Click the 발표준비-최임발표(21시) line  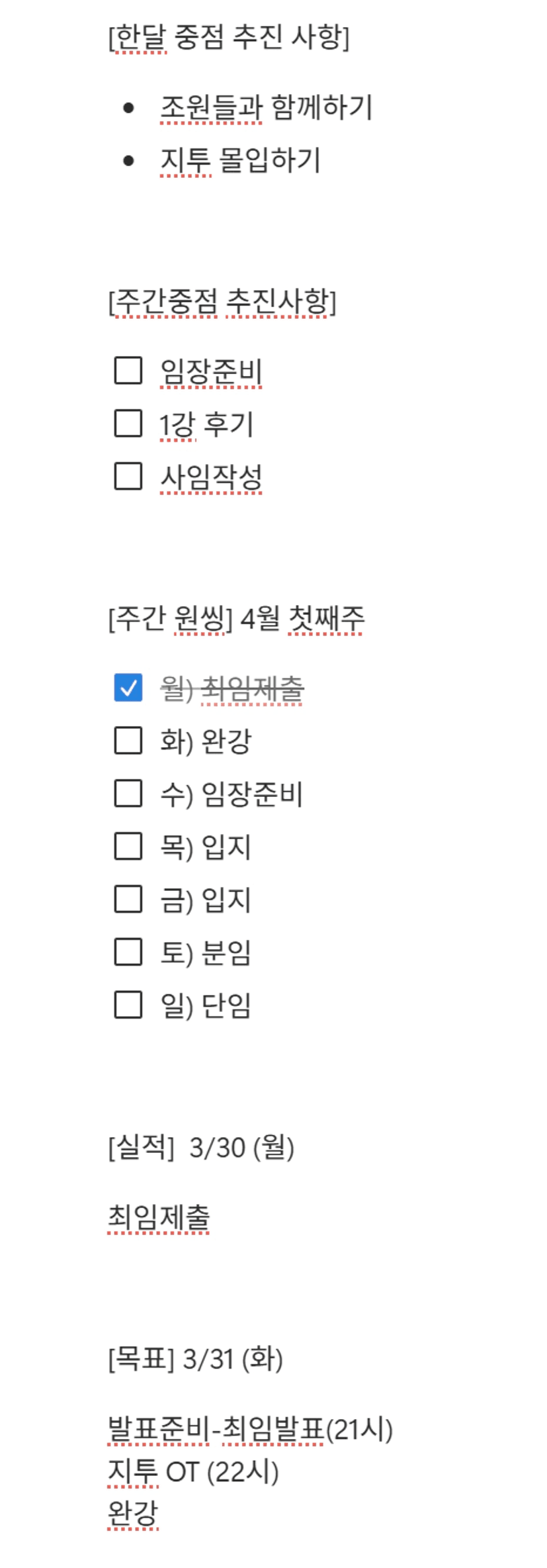coord(250,1430)
